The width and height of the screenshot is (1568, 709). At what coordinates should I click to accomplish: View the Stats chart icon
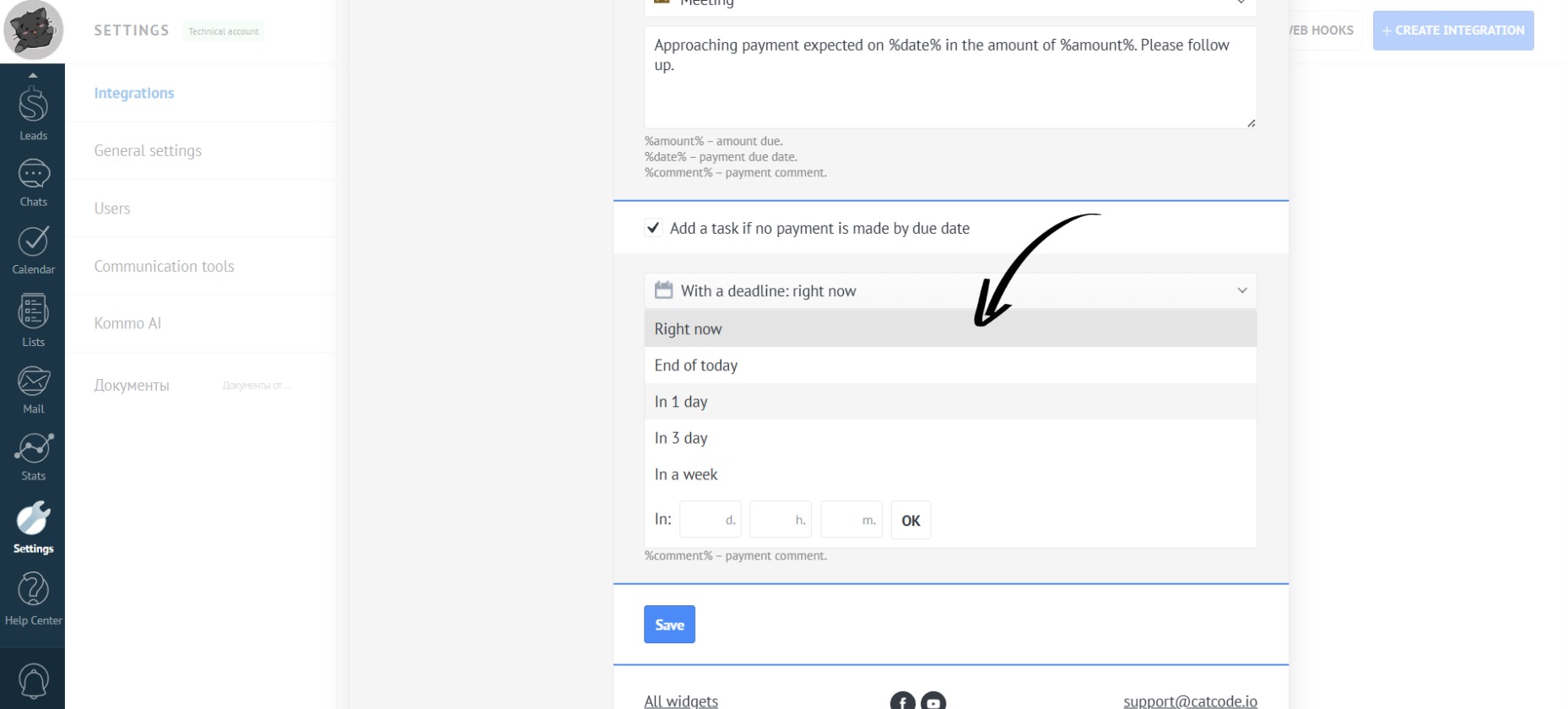tap(33, 450)
